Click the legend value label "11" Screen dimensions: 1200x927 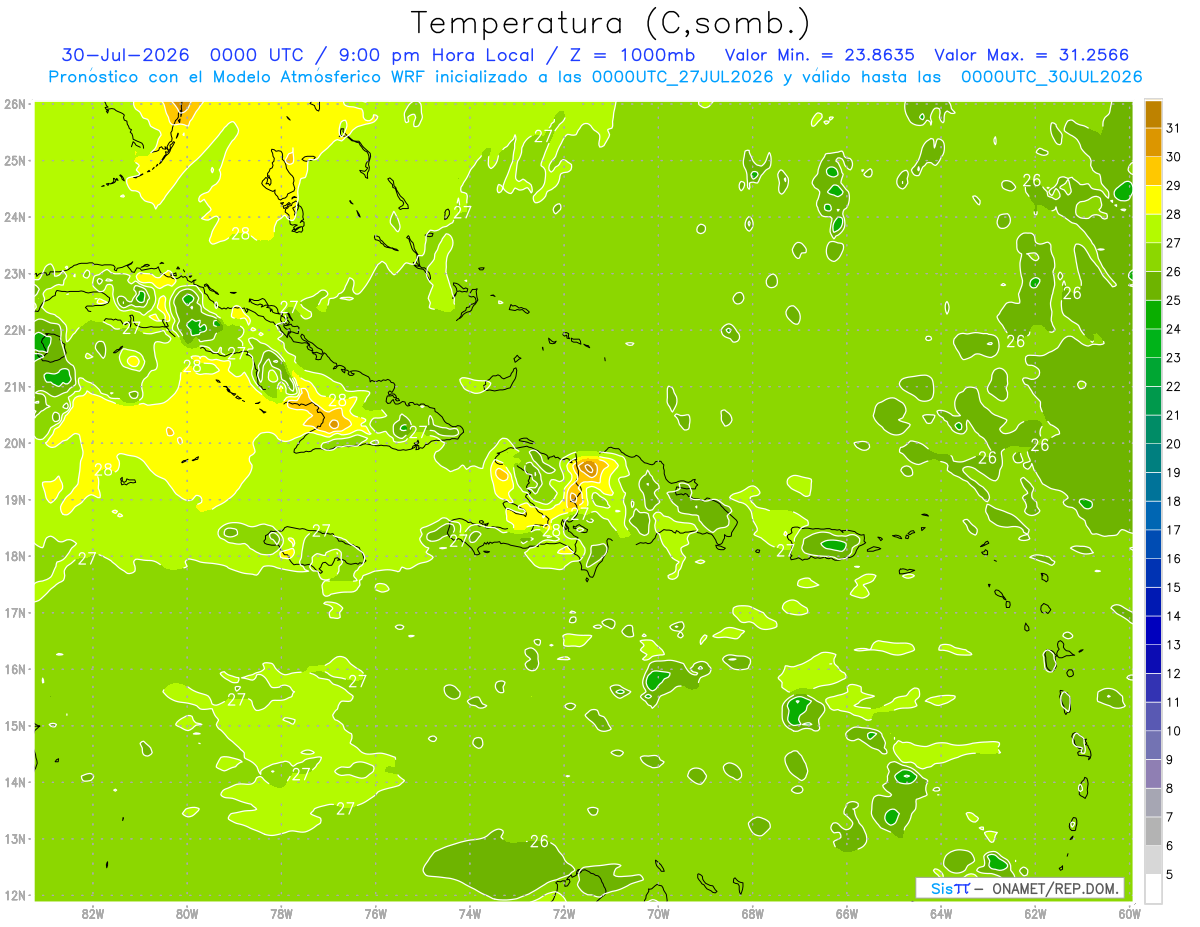click(1173, 702)
